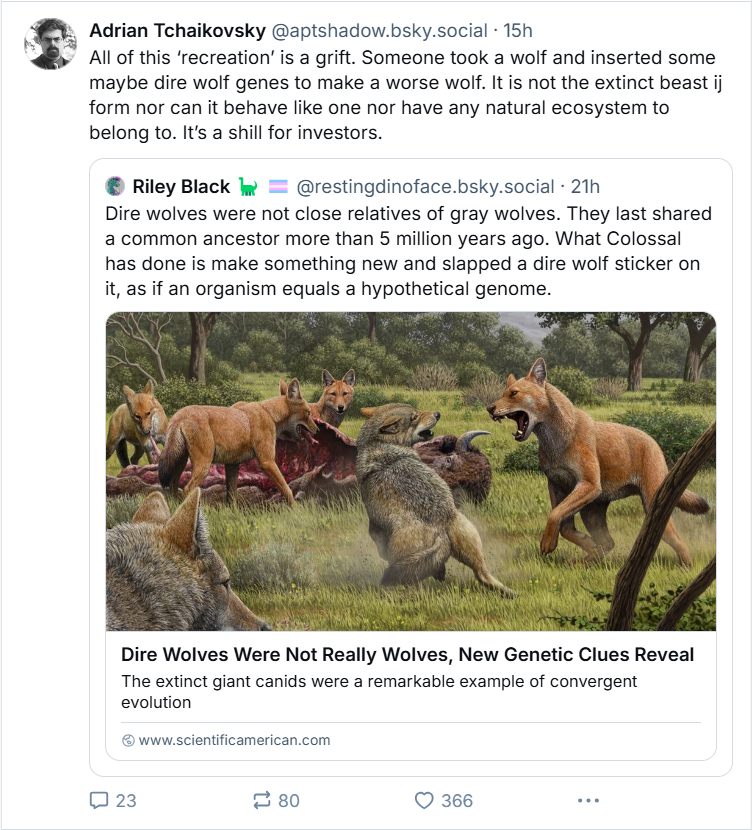Visit the www.scientificamerican.com link
Screen dimensions: 752x830
[234, 741]
